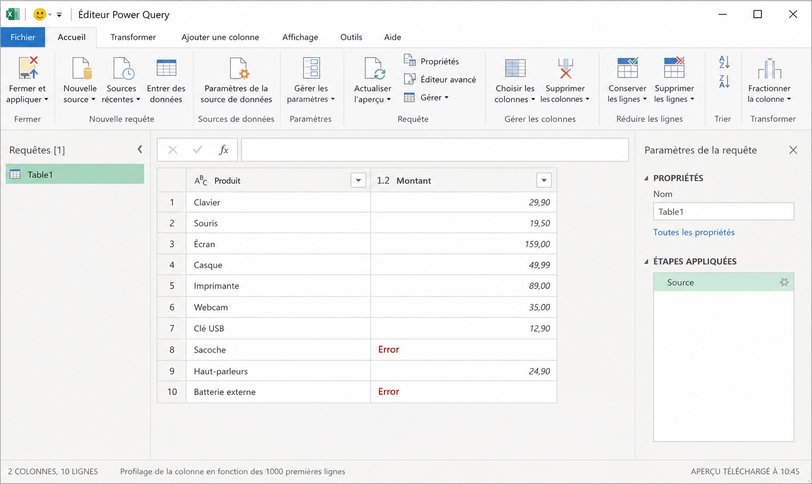Open Produit column filter dropdown
Image resolution: width=812 pixels, height=484 pixels.
click(x=358, y=180)
